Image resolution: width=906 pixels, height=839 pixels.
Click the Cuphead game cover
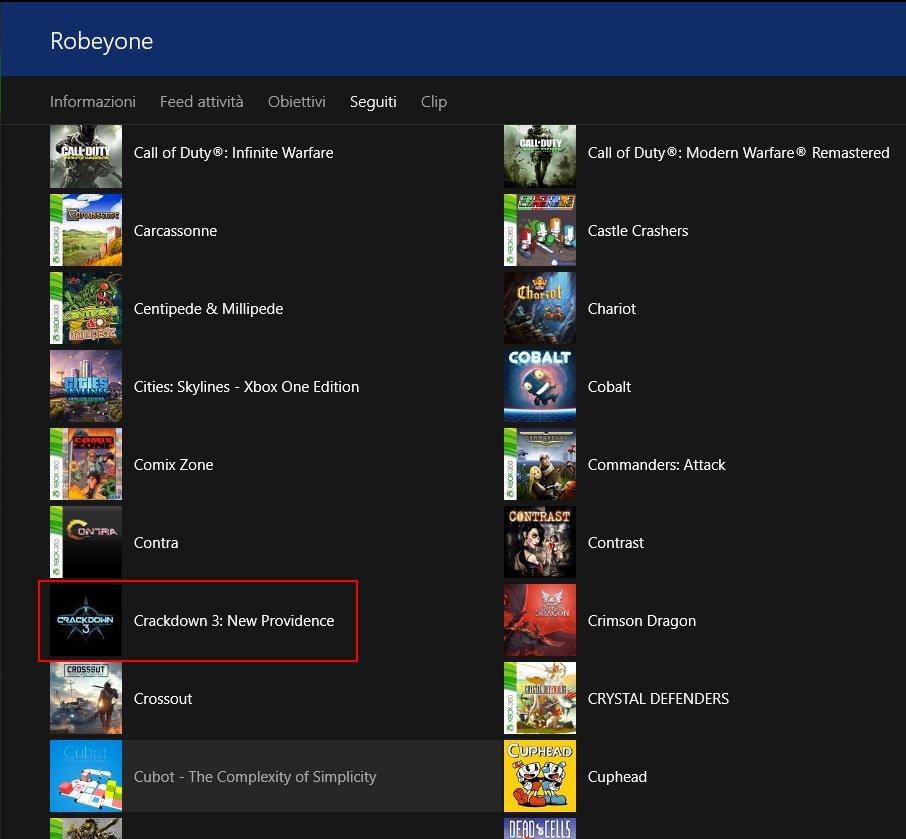click(x=540, y=777)
